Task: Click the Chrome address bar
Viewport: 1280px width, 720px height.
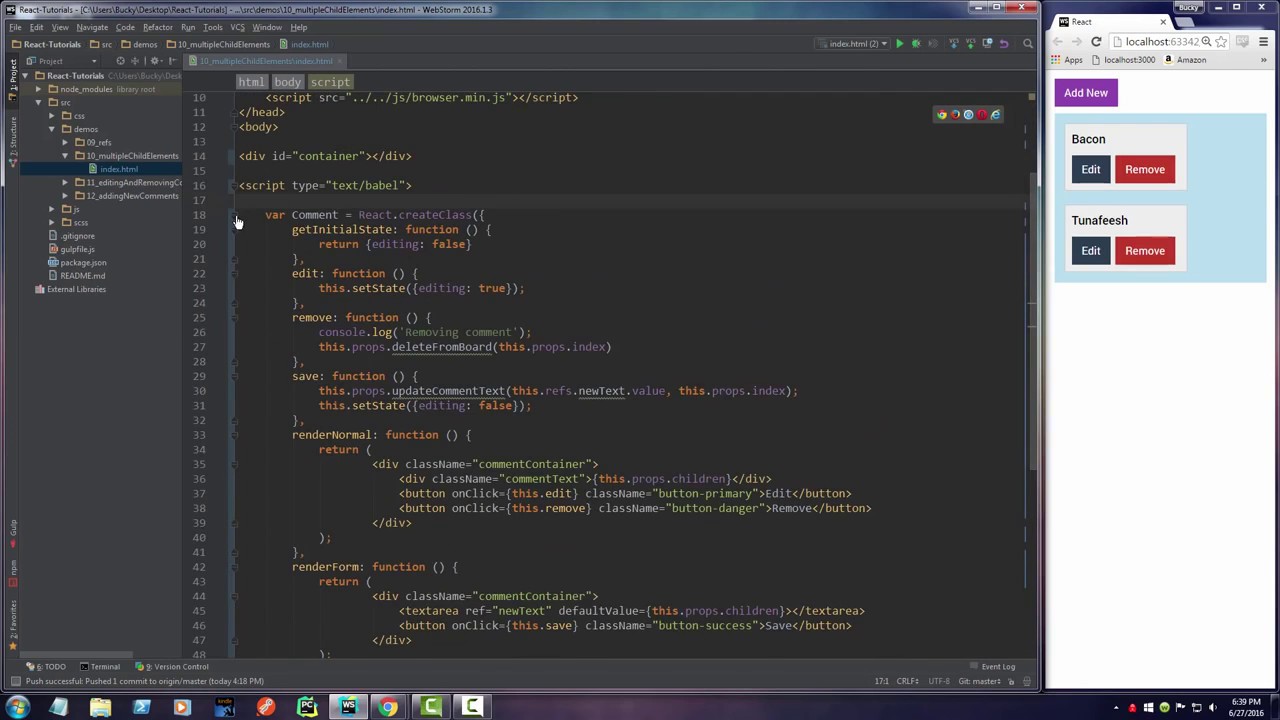Action: 1160,42
